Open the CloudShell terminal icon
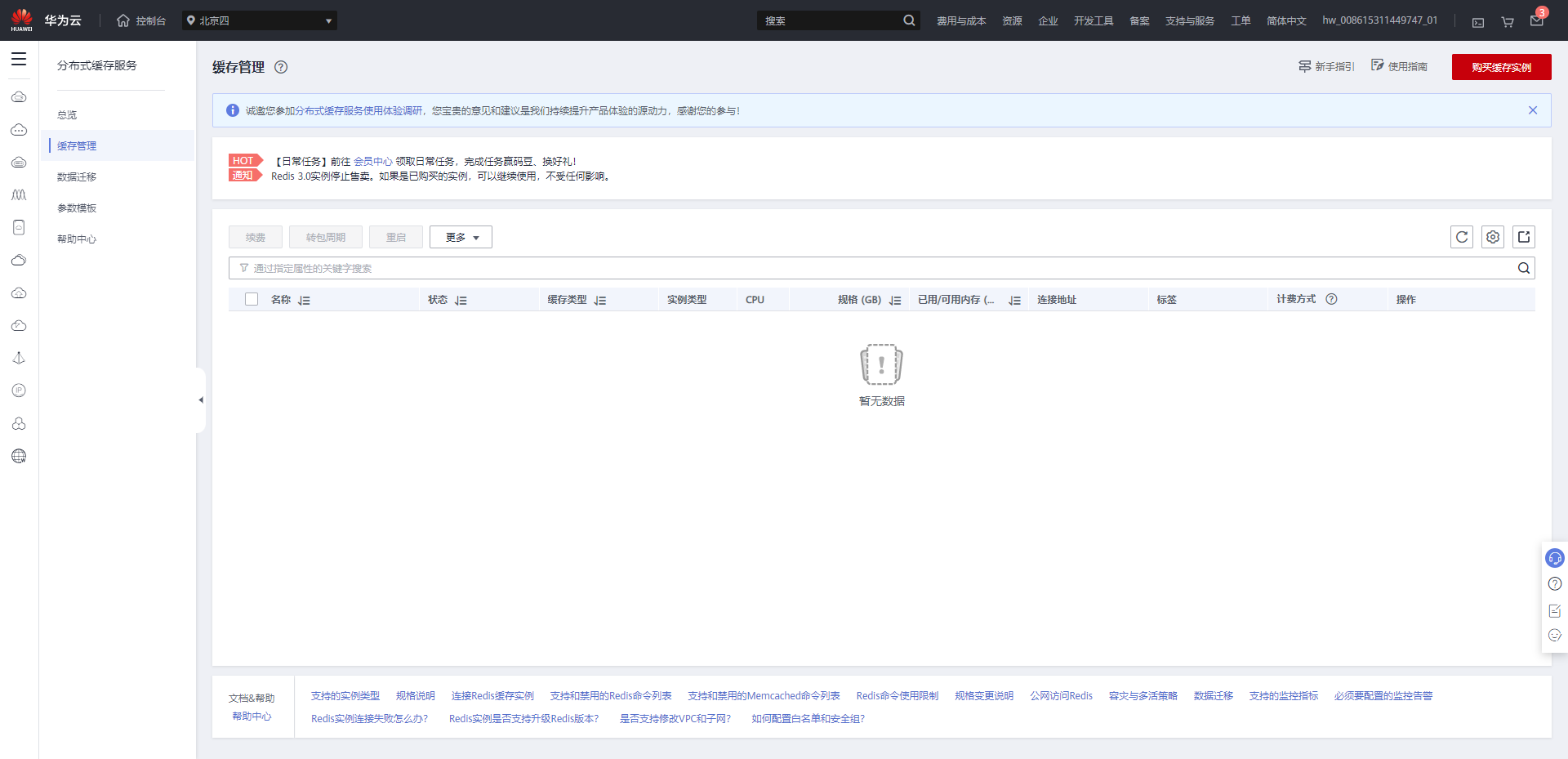This screenshot has width=1568, height=759. 1478,22
